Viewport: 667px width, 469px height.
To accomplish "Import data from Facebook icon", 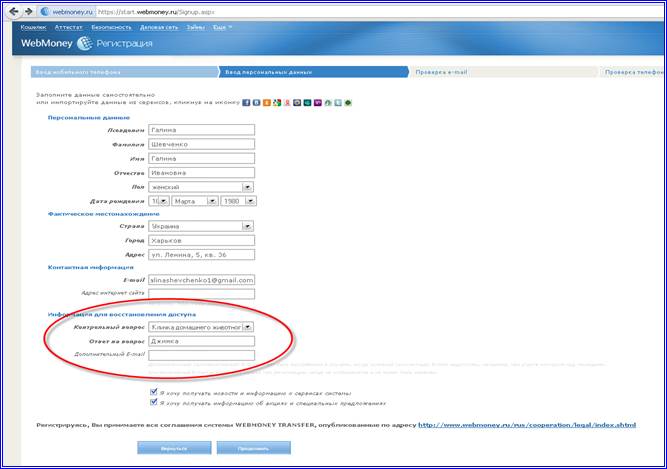I will 246,102.
